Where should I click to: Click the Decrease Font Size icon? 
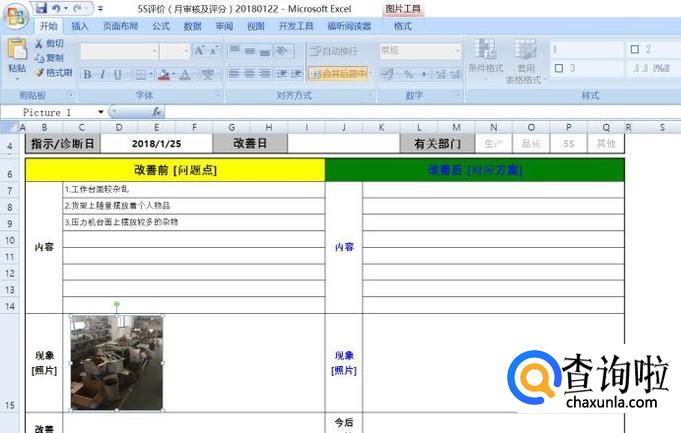214,51
